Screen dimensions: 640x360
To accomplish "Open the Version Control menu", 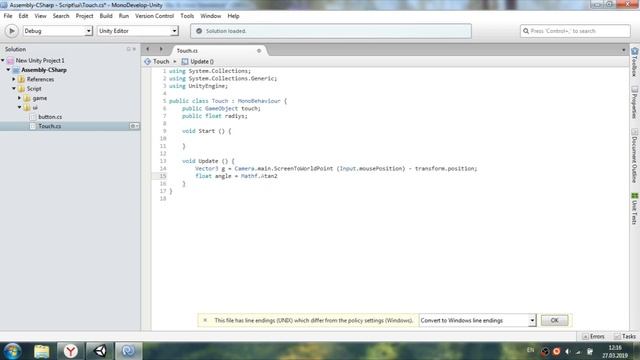I will click(154, 16).
